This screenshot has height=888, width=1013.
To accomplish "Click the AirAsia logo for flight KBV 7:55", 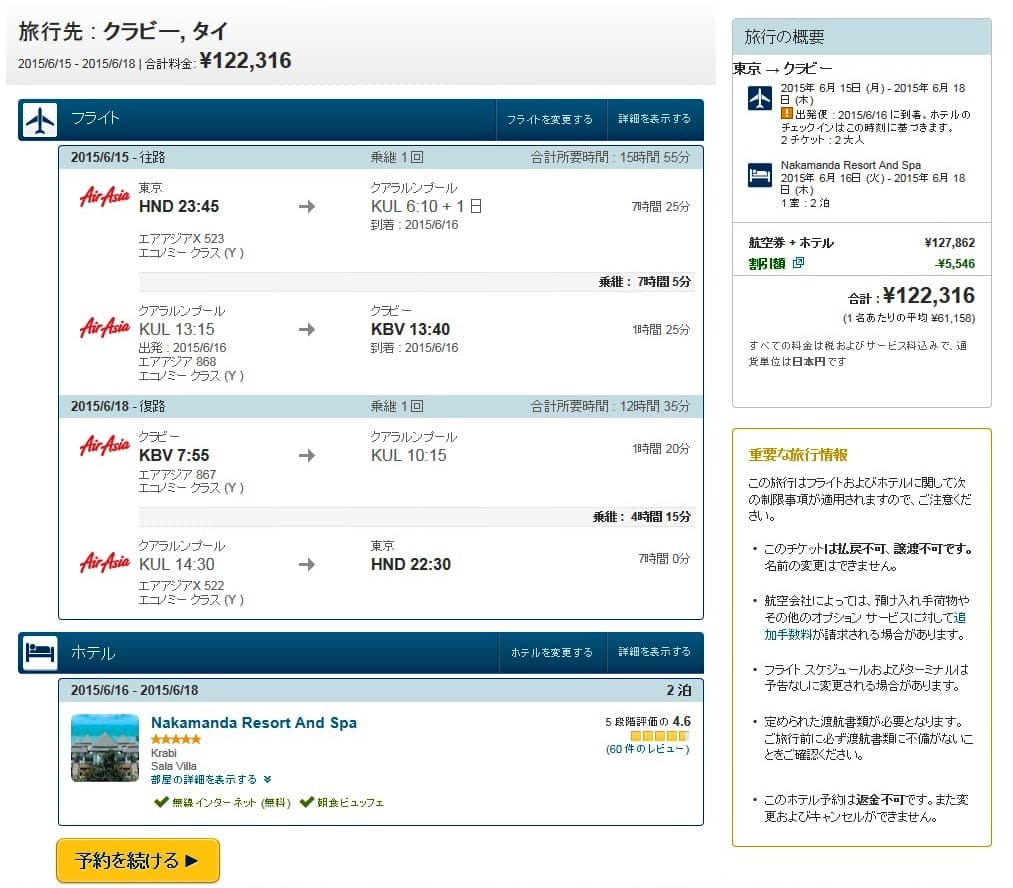I will pyautogui.click(x=105, y=446).
